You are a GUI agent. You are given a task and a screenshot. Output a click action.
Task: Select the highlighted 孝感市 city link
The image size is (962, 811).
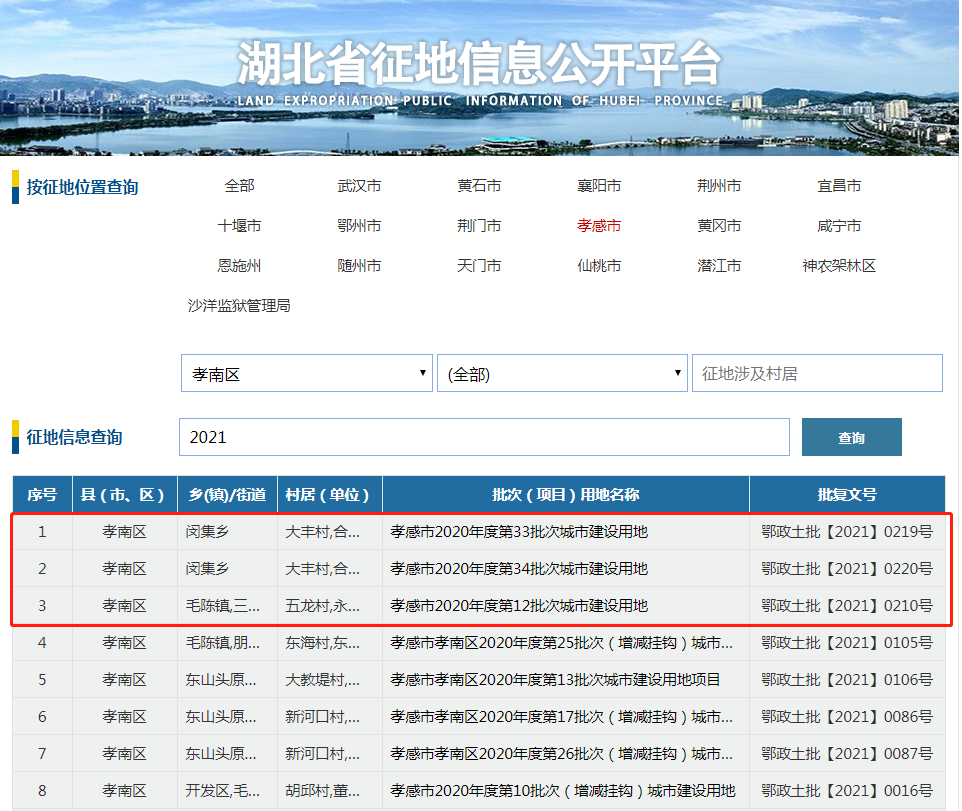point(599,226)
